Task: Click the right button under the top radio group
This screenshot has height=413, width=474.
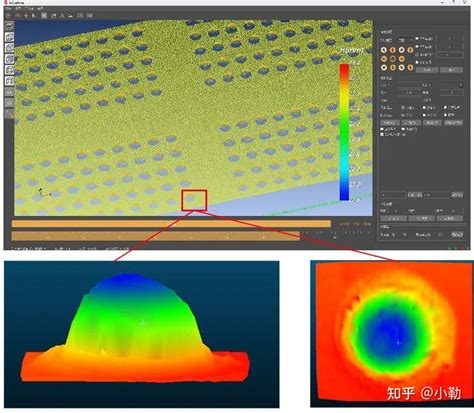Action: tap(451, 70)
